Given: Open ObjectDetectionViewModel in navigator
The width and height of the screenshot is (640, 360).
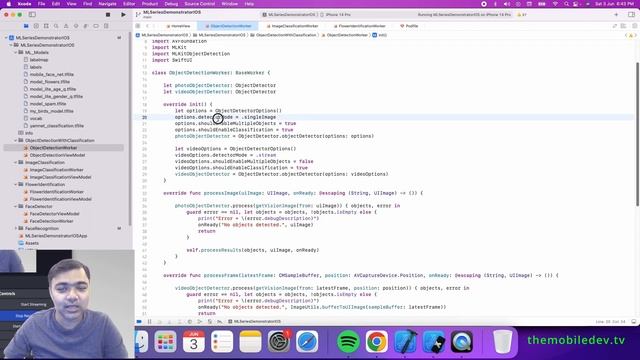Looking at the screenshot, I should tap(57, 155).
